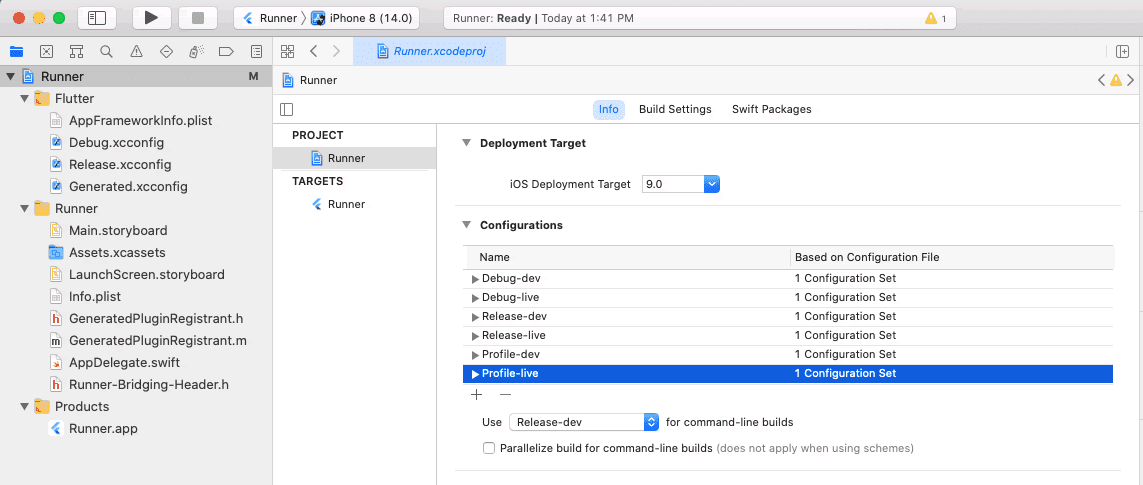Switch to the Build Settings tab
The height and width of the screenshot is (485, 1143).
tap(675, 109)
